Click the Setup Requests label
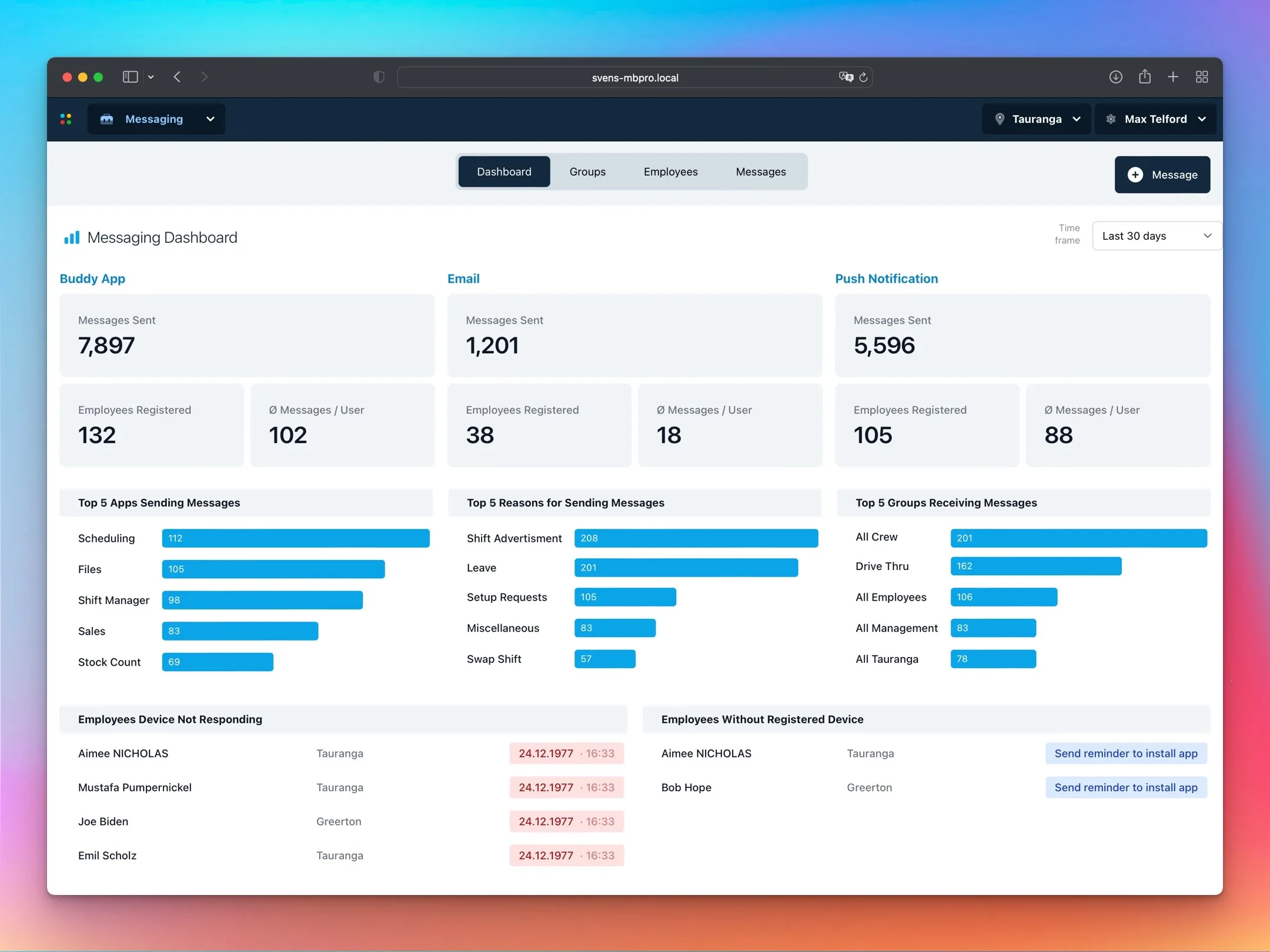Screen dimensions: 1270x952 (507, 597)
